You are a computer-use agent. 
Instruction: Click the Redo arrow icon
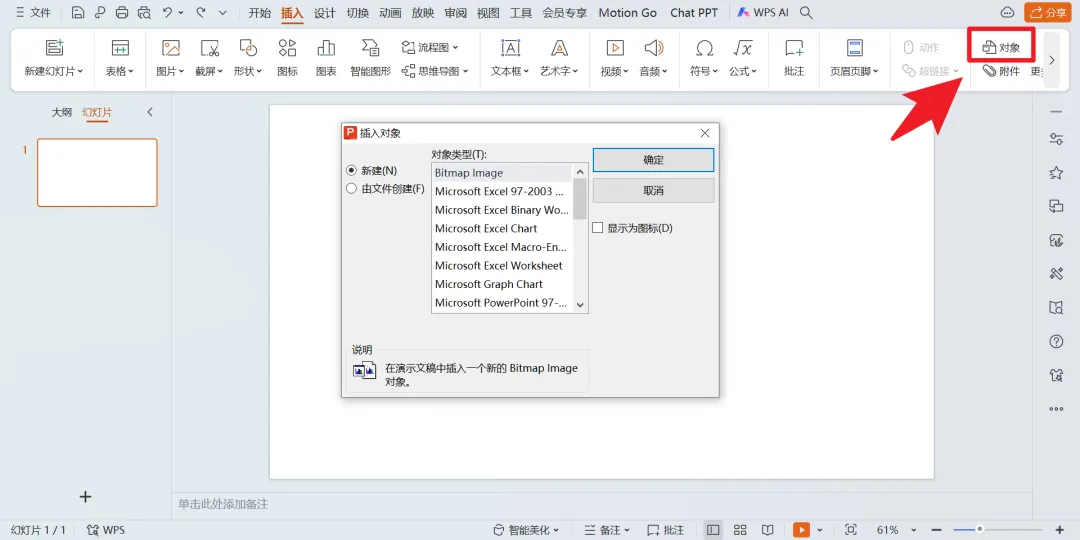(x=201, y=12)
